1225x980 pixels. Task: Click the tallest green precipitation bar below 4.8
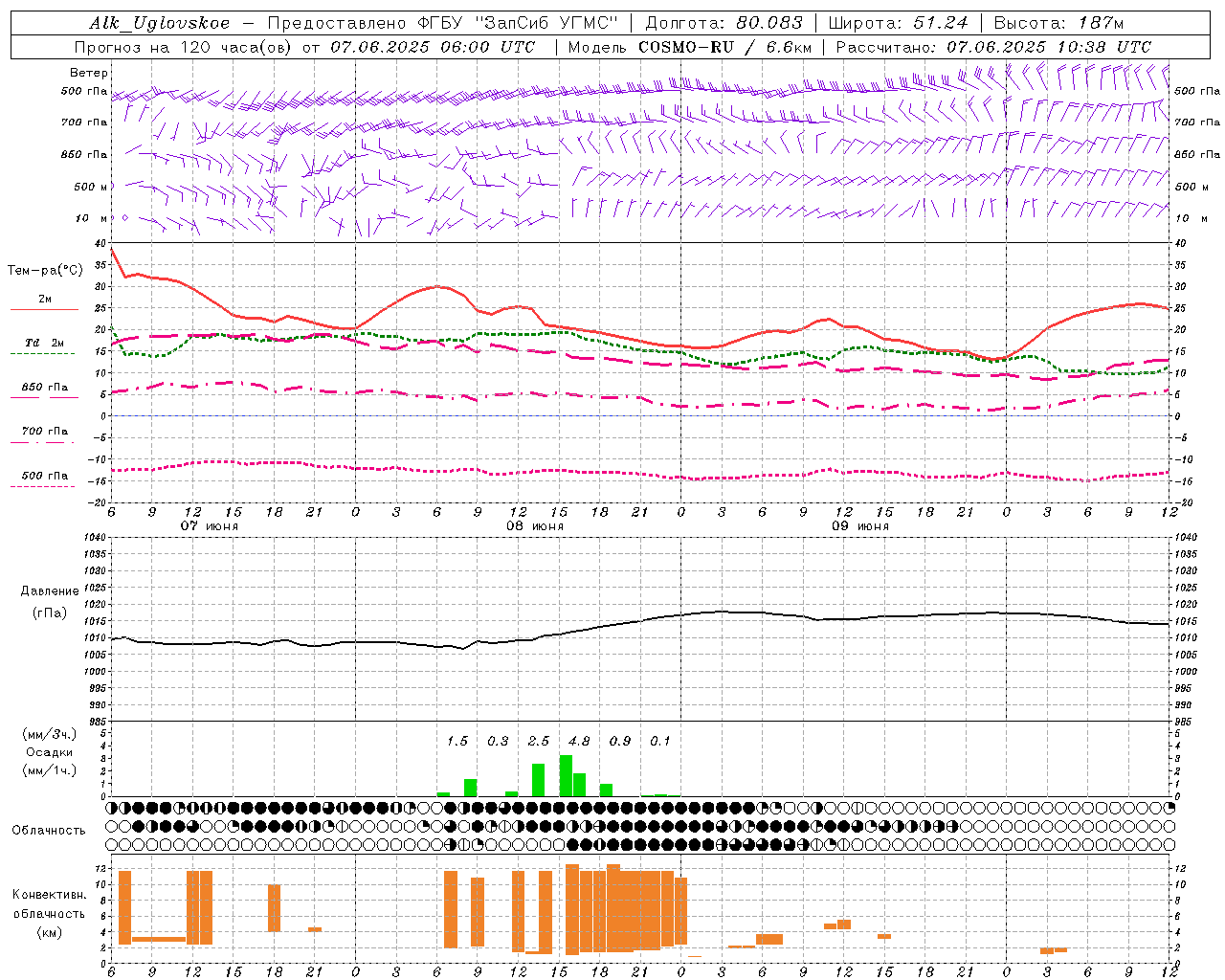click(x=566, y=776)
